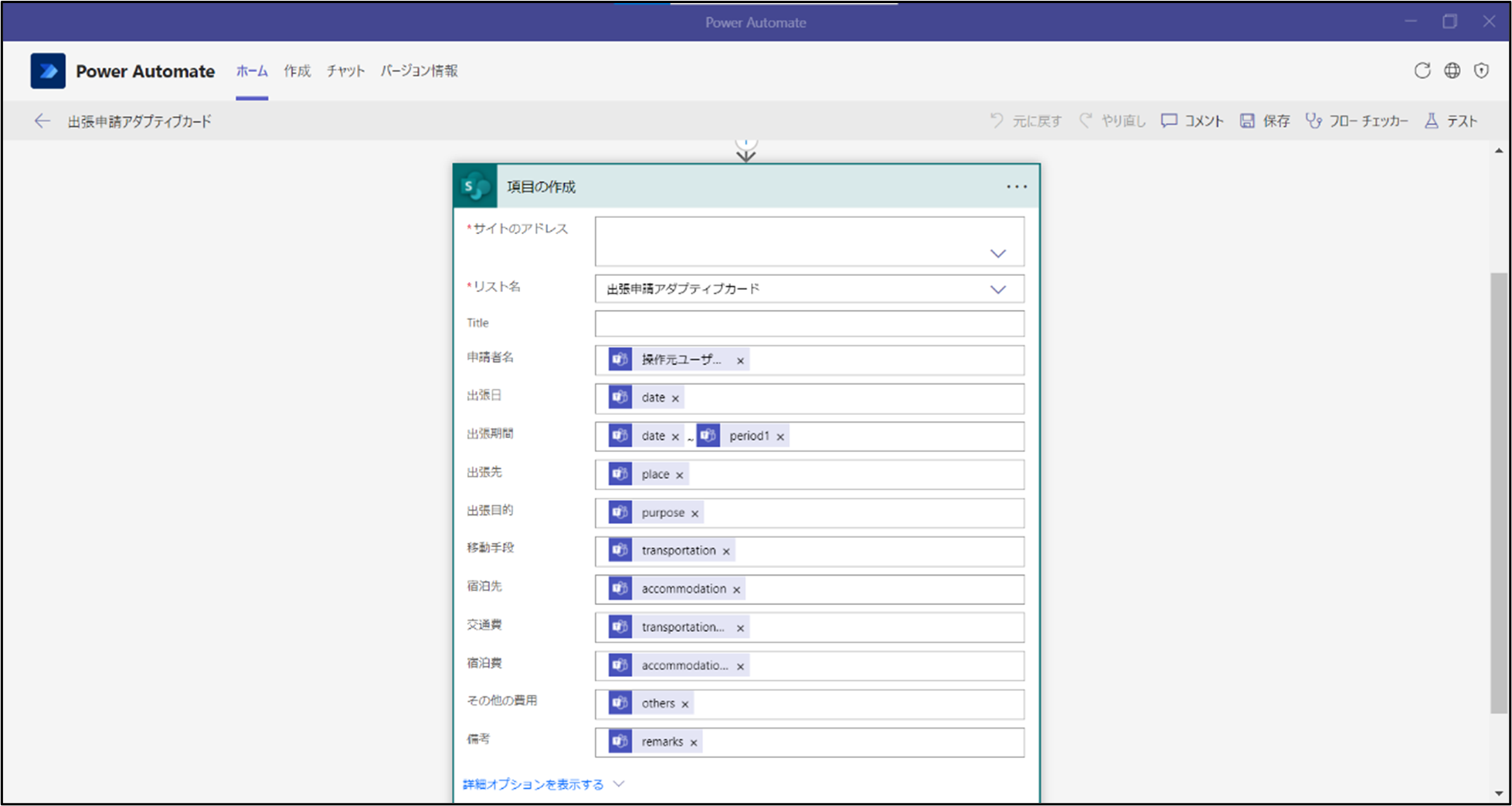Click the vertical scrollbar thumb
This screenshot has width=1512, height=806.
point(1499,493)
